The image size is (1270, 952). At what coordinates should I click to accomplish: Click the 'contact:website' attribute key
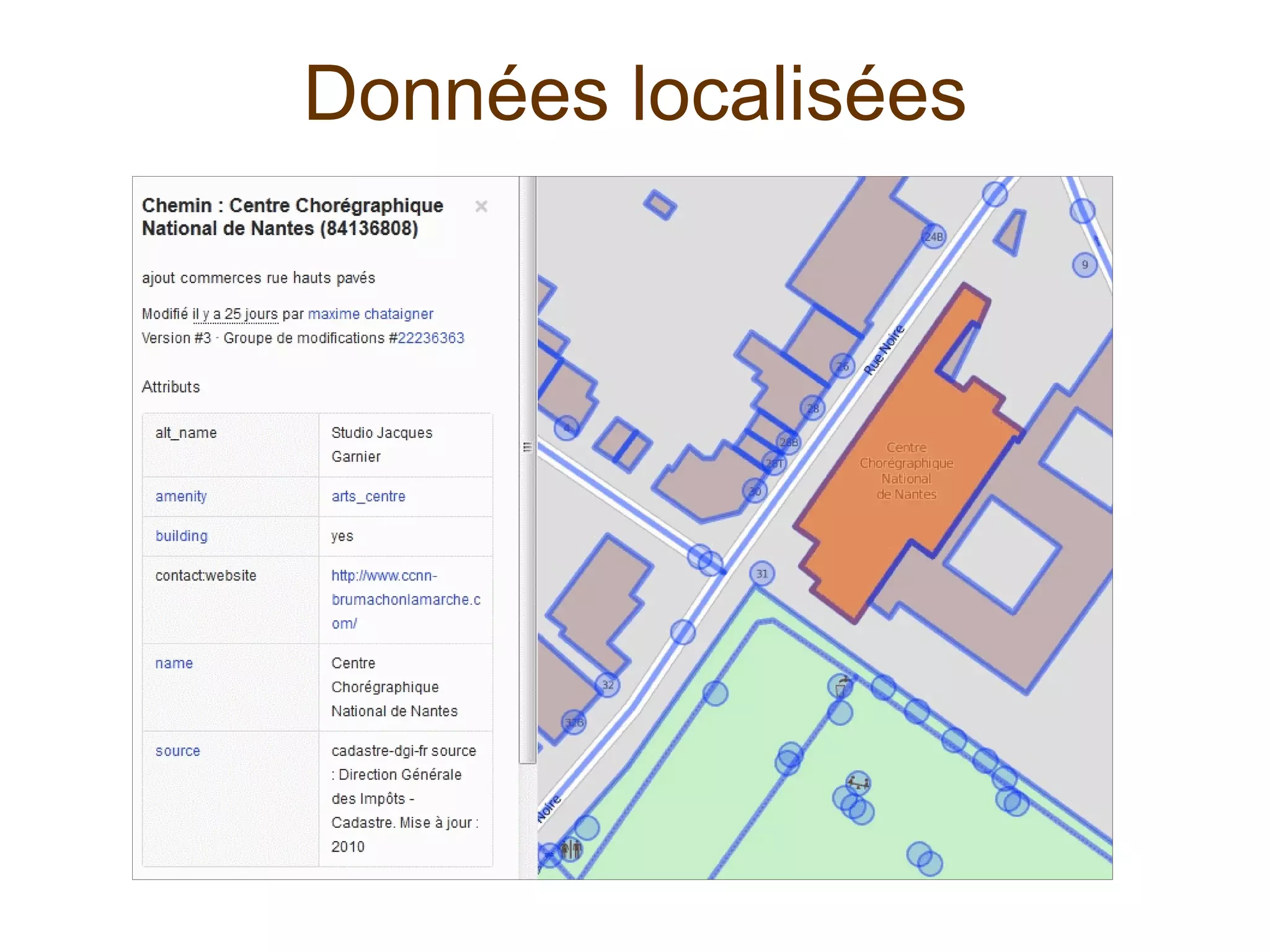point(206,576)
